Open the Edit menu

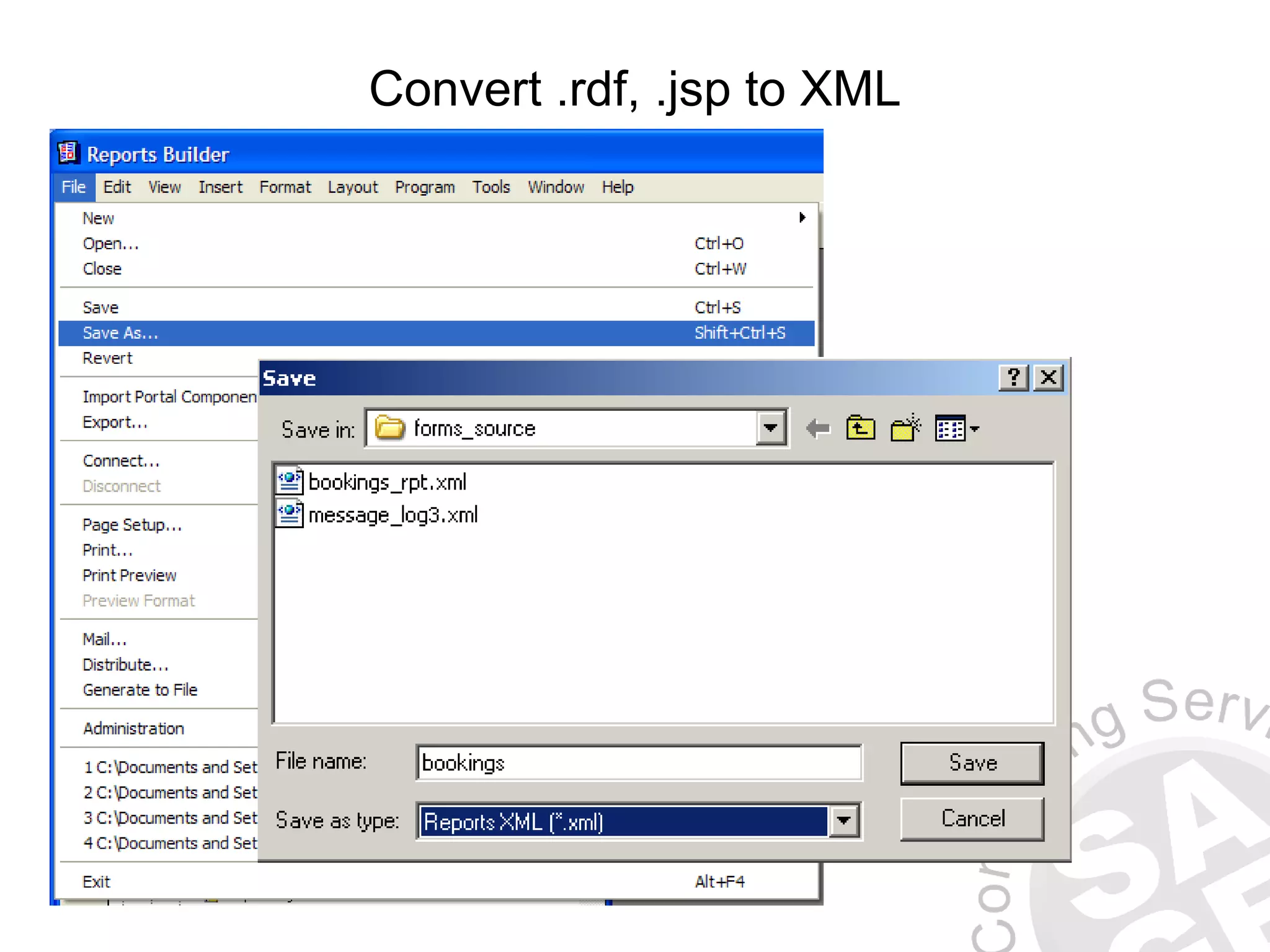click(x=117, y=187)
